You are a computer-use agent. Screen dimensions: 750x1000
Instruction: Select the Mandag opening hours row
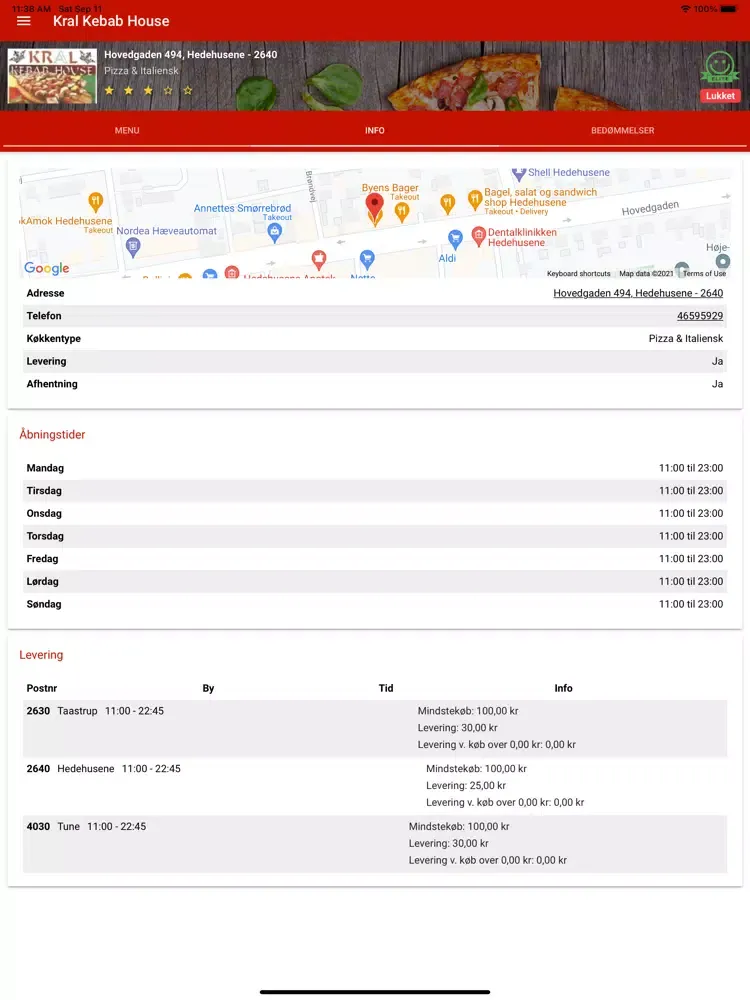point(375,468)
